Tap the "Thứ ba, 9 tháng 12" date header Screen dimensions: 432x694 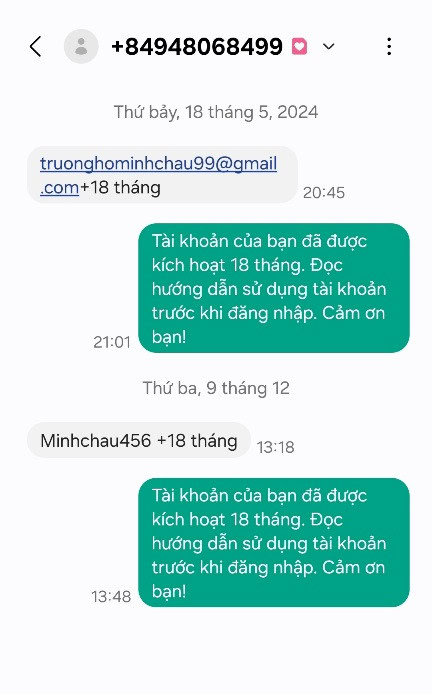click(216, 388)
